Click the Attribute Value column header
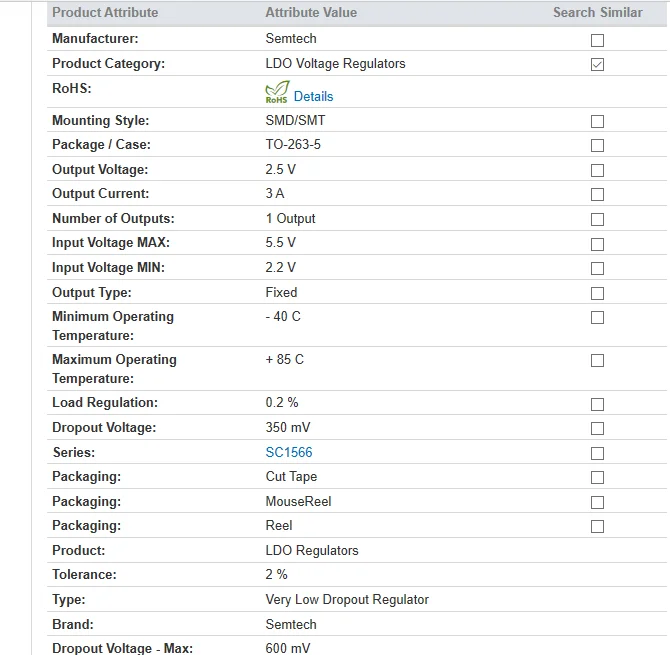Screen dimensions: 670x655 point(311,12)
